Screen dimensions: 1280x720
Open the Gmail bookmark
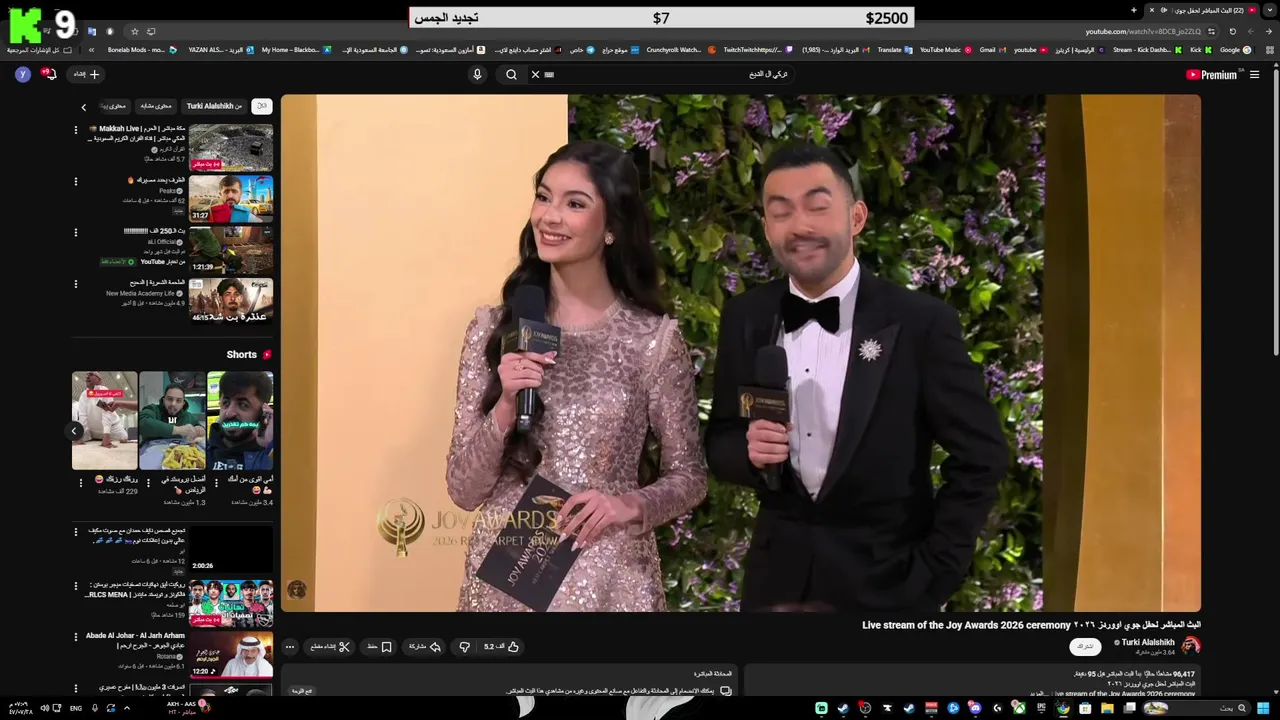[992, 49]
